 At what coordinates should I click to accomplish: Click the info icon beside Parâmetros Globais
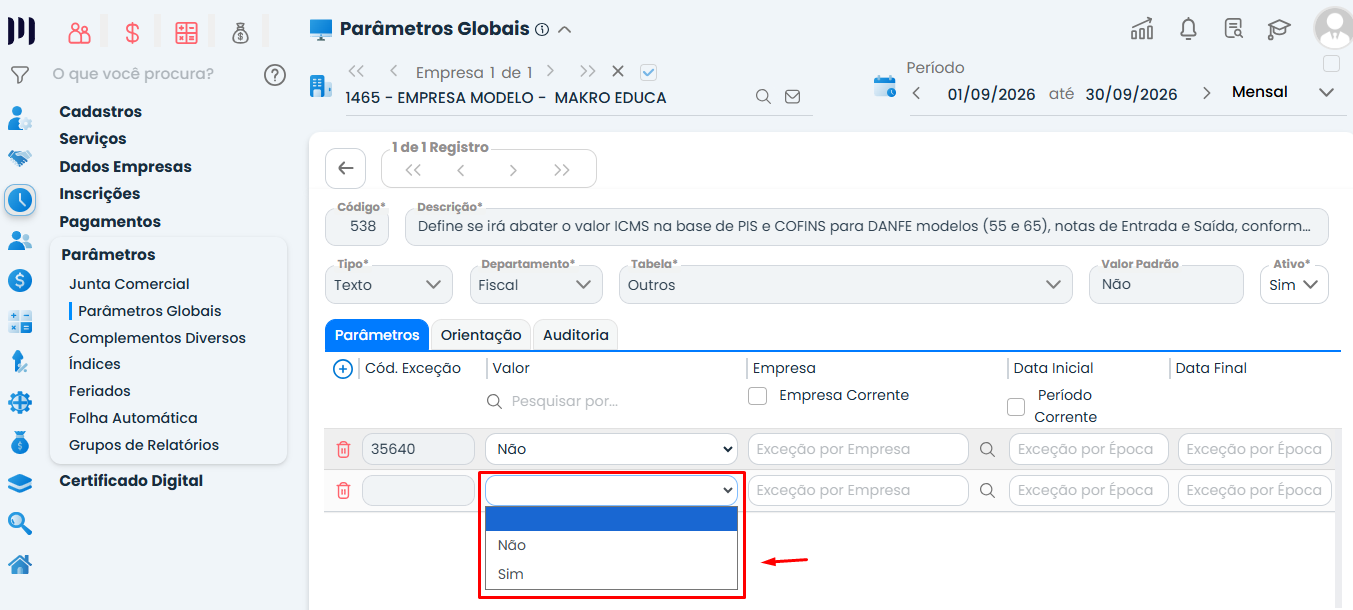pyautogui.click(x=542, y=30)
